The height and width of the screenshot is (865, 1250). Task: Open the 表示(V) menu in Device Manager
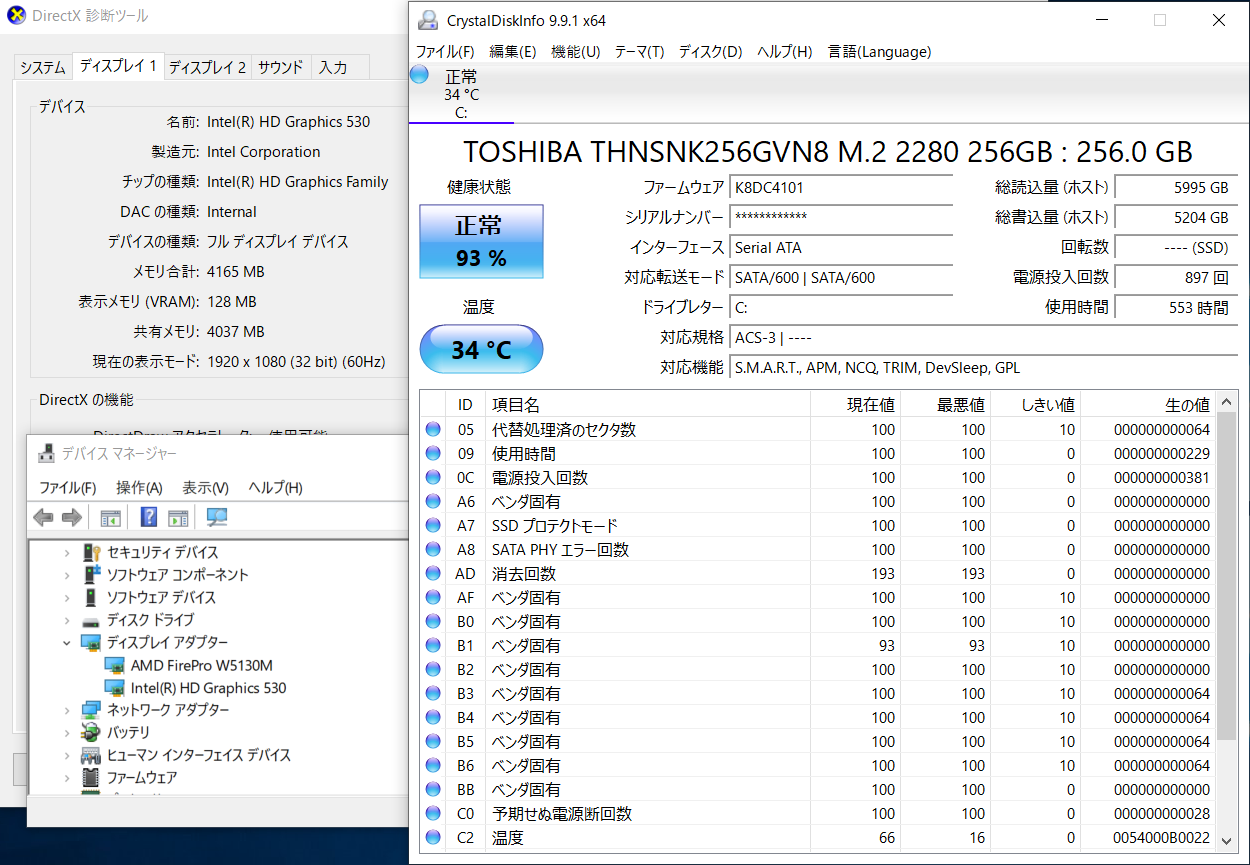coord(205,488)
